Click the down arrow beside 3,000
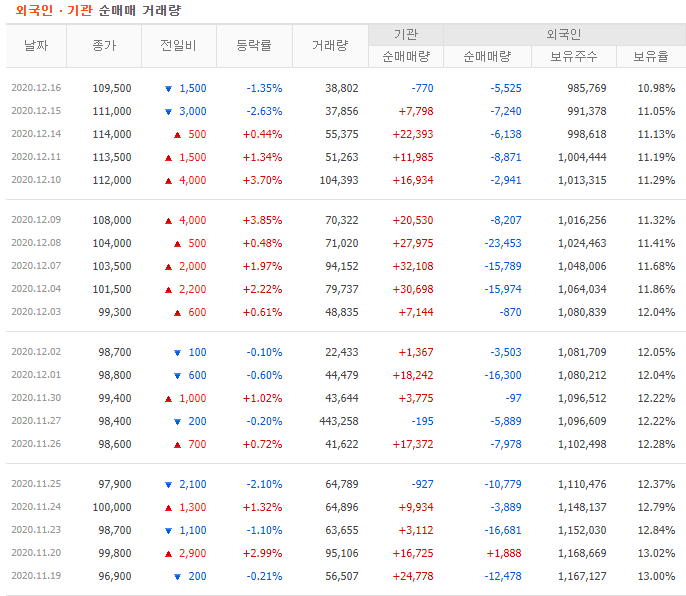 tap(168, 112)
